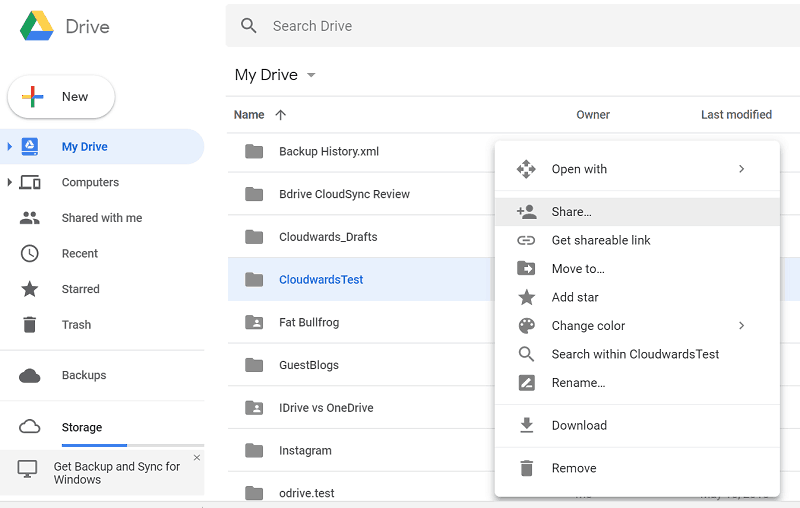
Task: Click the Search Drive input field
Action: point(513,26)
